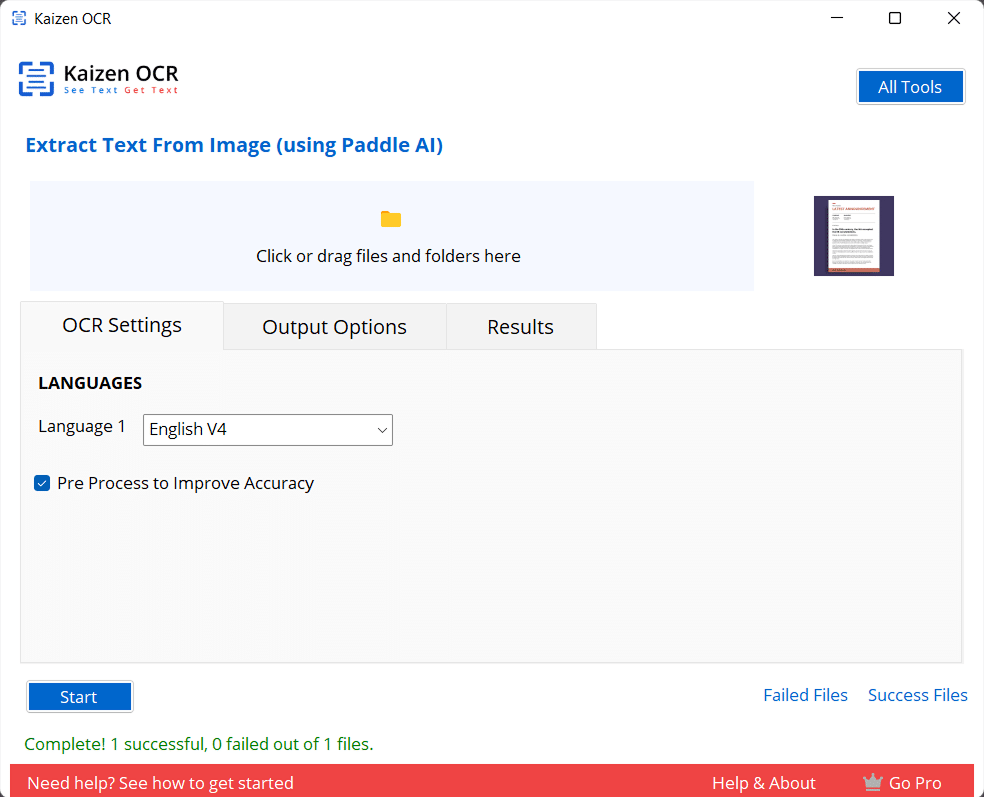Click the crown icon beside Go Pro

click(872, 783)
